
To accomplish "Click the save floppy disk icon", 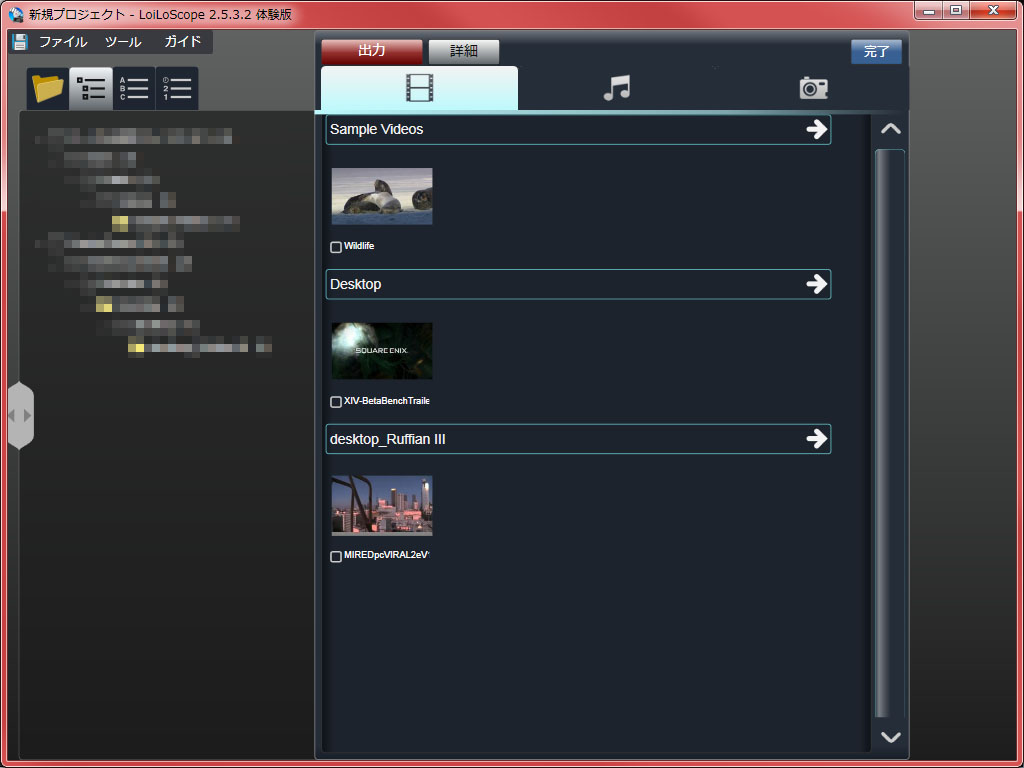I will 20,42.
